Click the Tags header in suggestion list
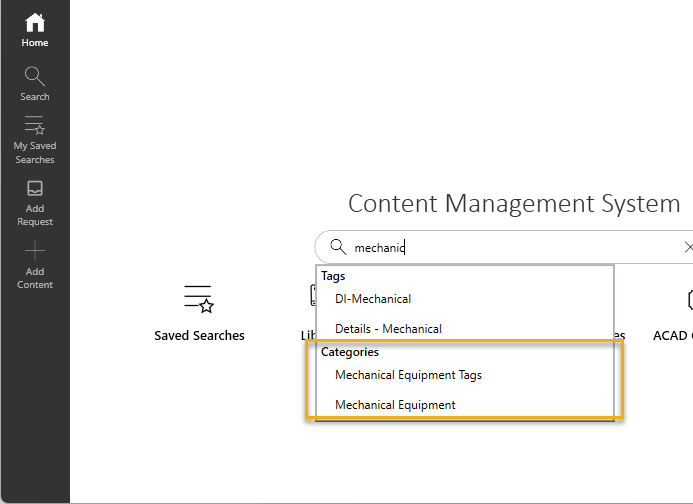The width and height of the screenshot is (693, 504). coord(333,276)
